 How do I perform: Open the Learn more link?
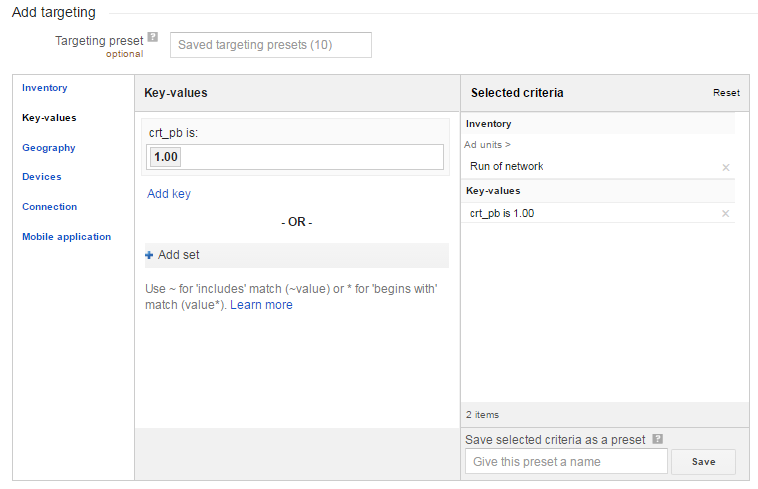[x=261, y=305]
